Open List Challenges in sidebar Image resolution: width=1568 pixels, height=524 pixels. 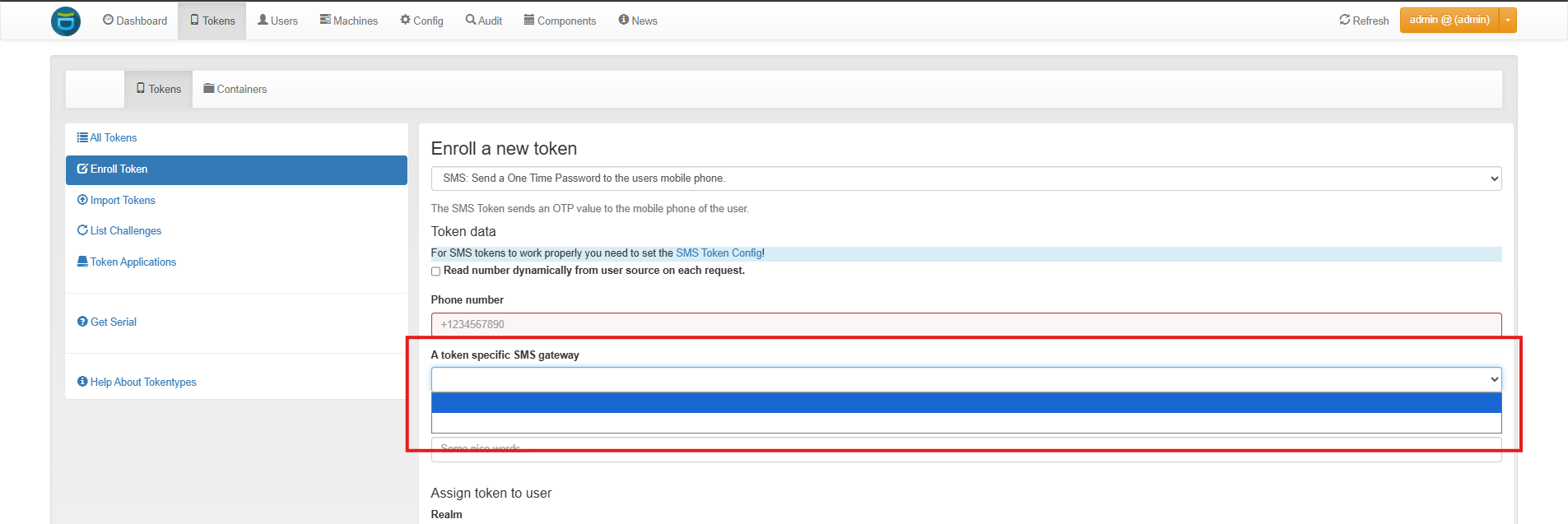click(x=119, y=230)
